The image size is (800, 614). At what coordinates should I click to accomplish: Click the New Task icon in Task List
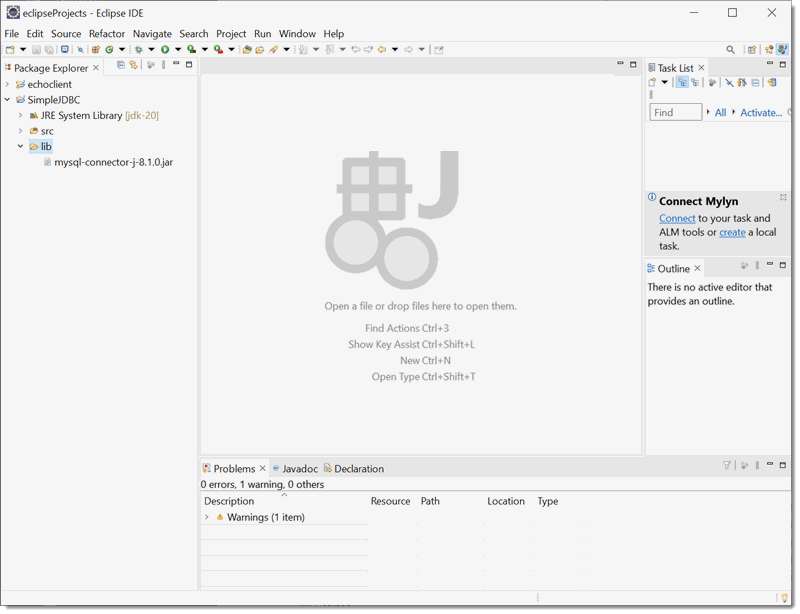(652, 82)
